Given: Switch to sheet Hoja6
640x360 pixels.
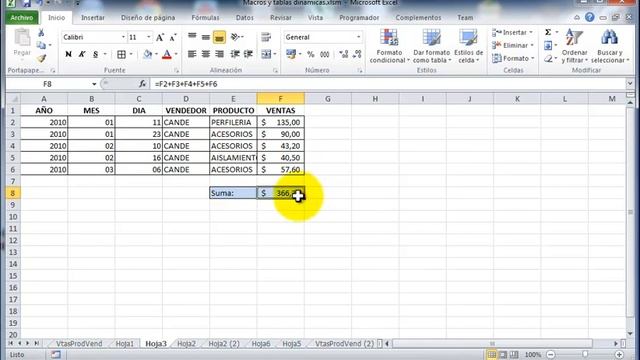Looking at the screenshot, I should (x=261, y=344).
